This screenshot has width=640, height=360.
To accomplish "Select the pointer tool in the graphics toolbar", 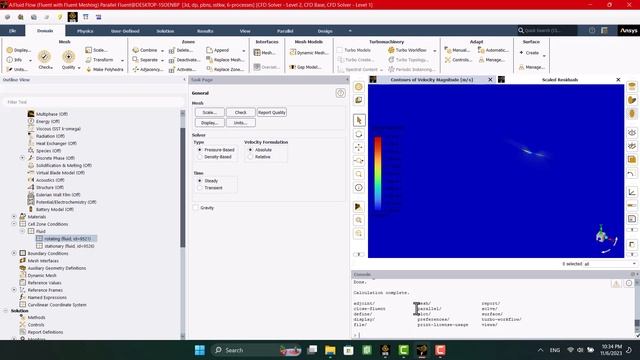I will pos(359,120).
